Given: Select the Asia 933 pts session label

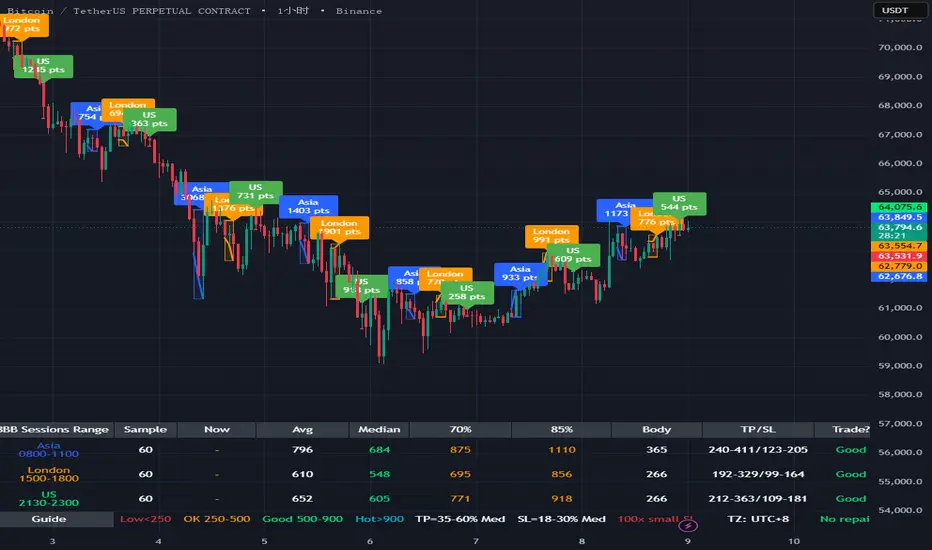Looking at the screenshot, I should (521, 274).
